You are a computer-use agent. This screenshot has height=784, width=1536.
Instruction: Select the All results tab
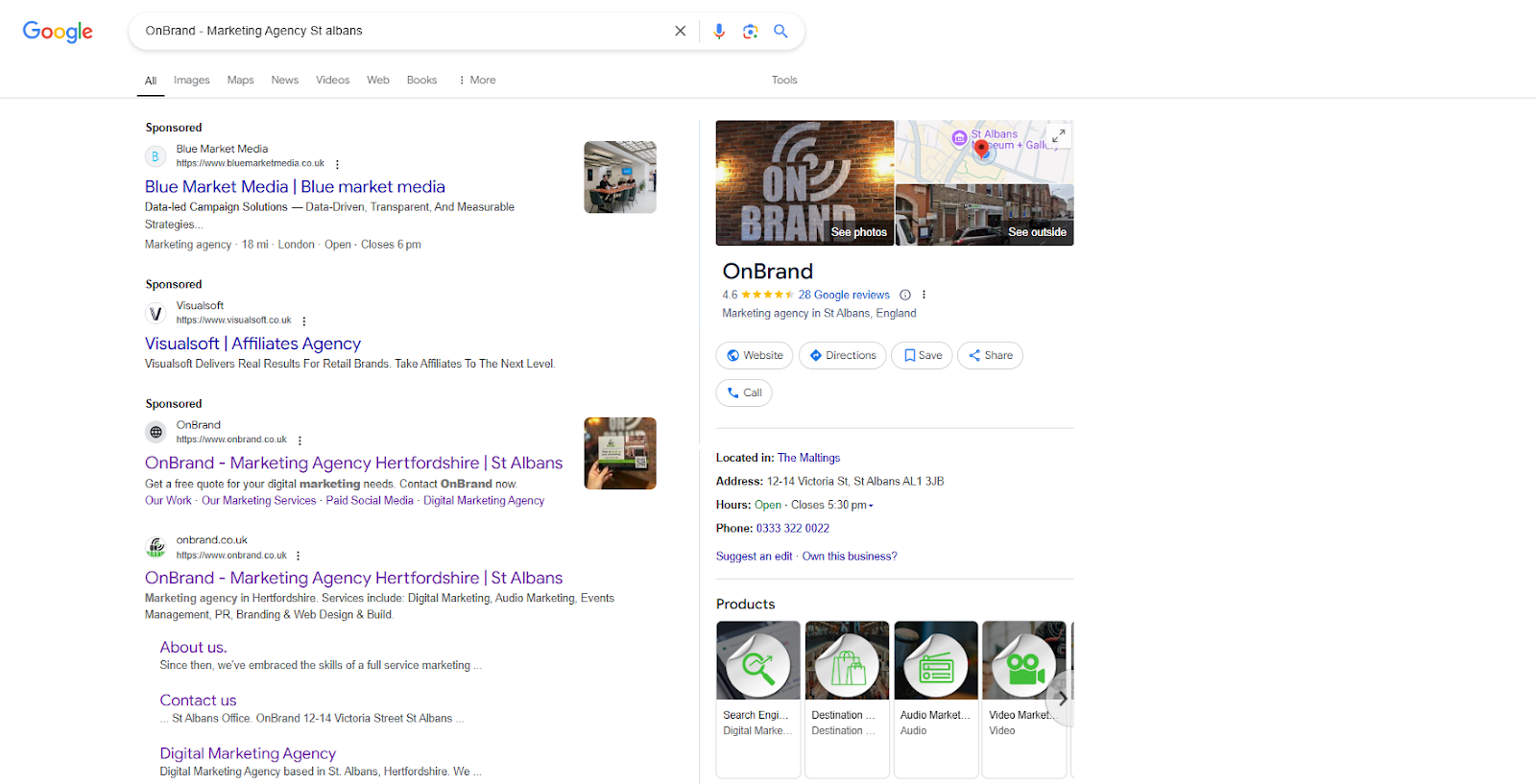151,81
